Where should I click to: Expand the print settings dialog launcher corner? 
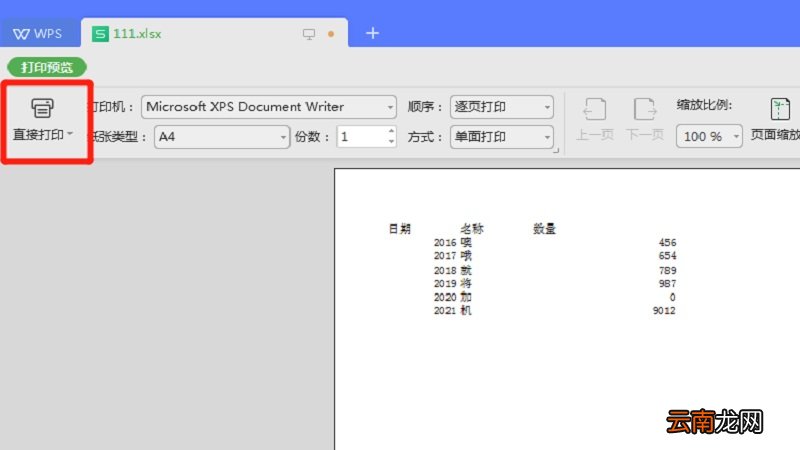(556, 151)
